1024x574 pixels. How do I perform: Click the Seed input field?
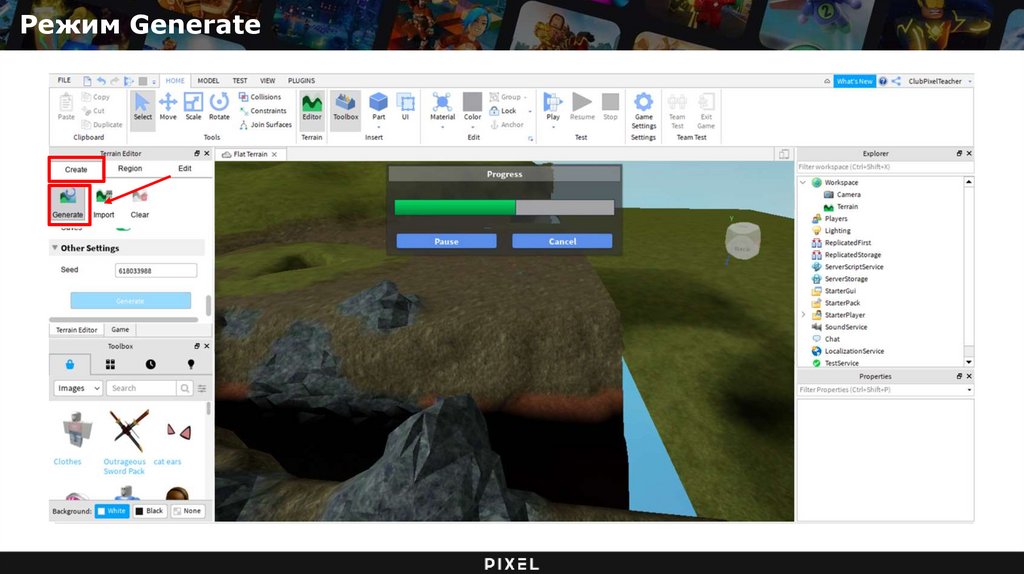pyautogui.click(x=156, y=270)
